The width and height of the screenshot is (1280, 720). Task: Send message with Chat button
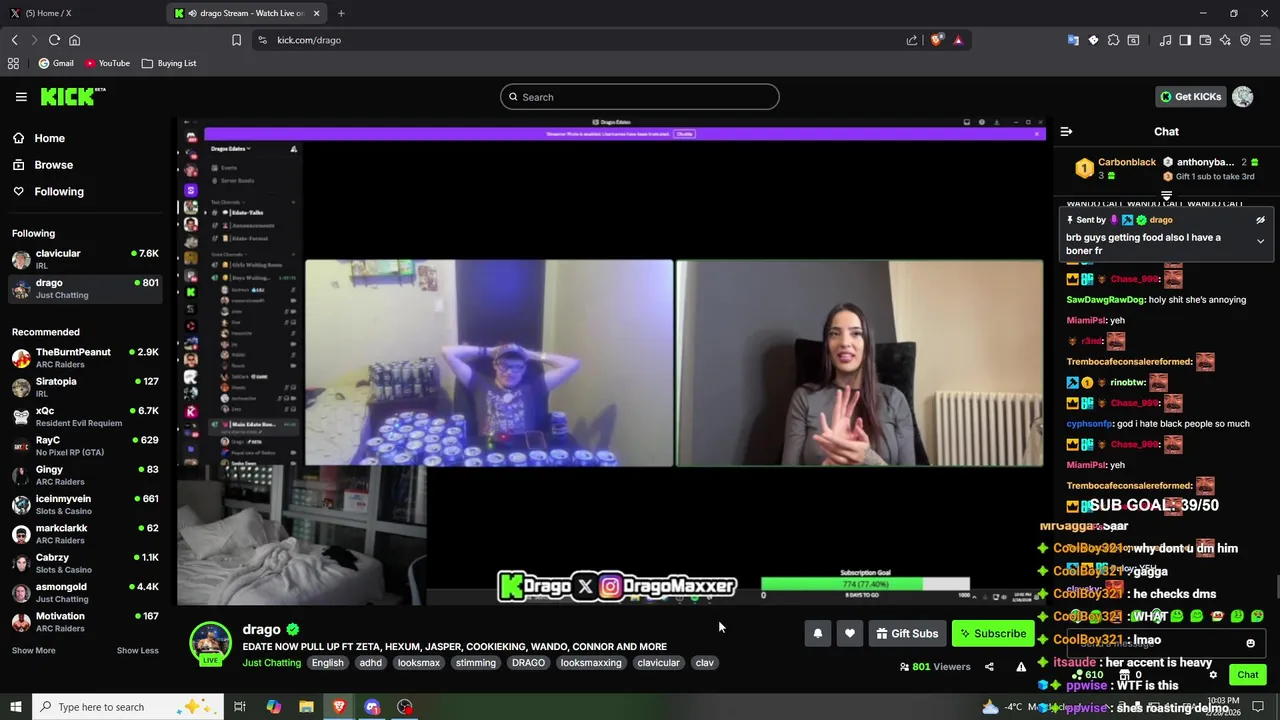pyautogui.click(x=1247, y=675)
